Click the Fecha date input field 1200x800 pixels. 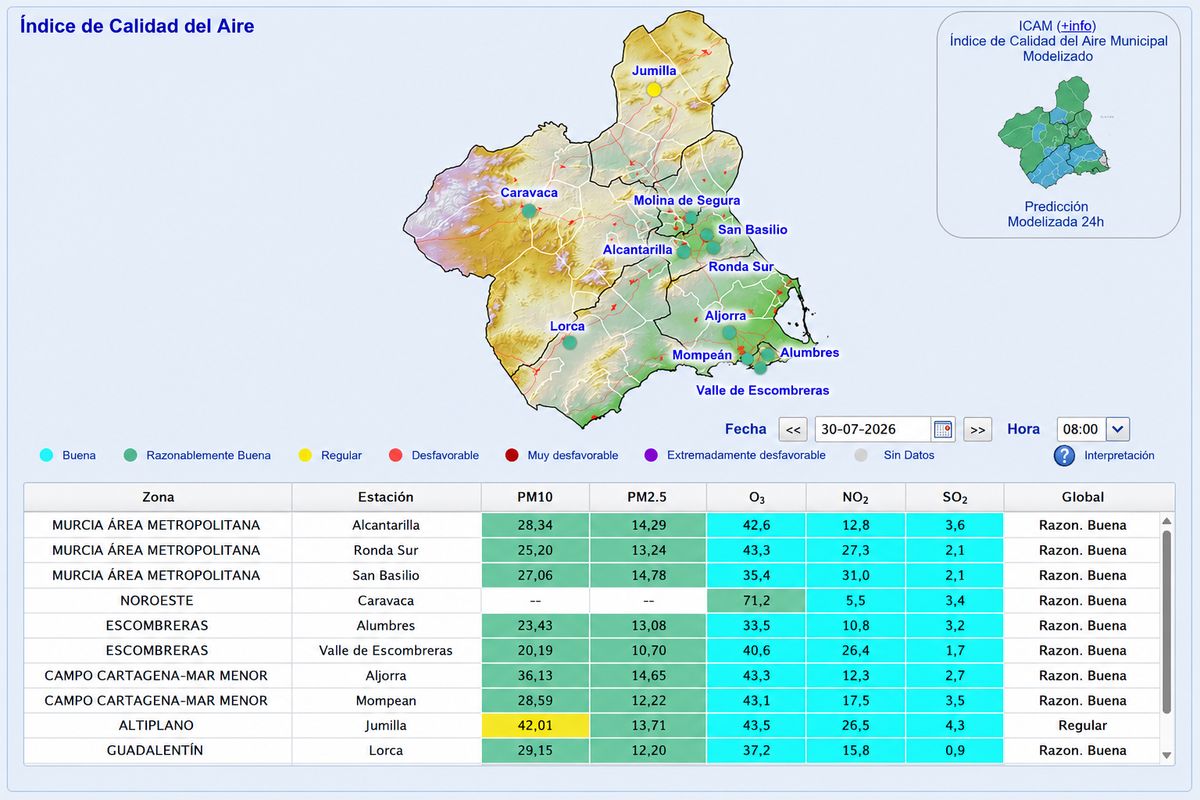(874, 430)
